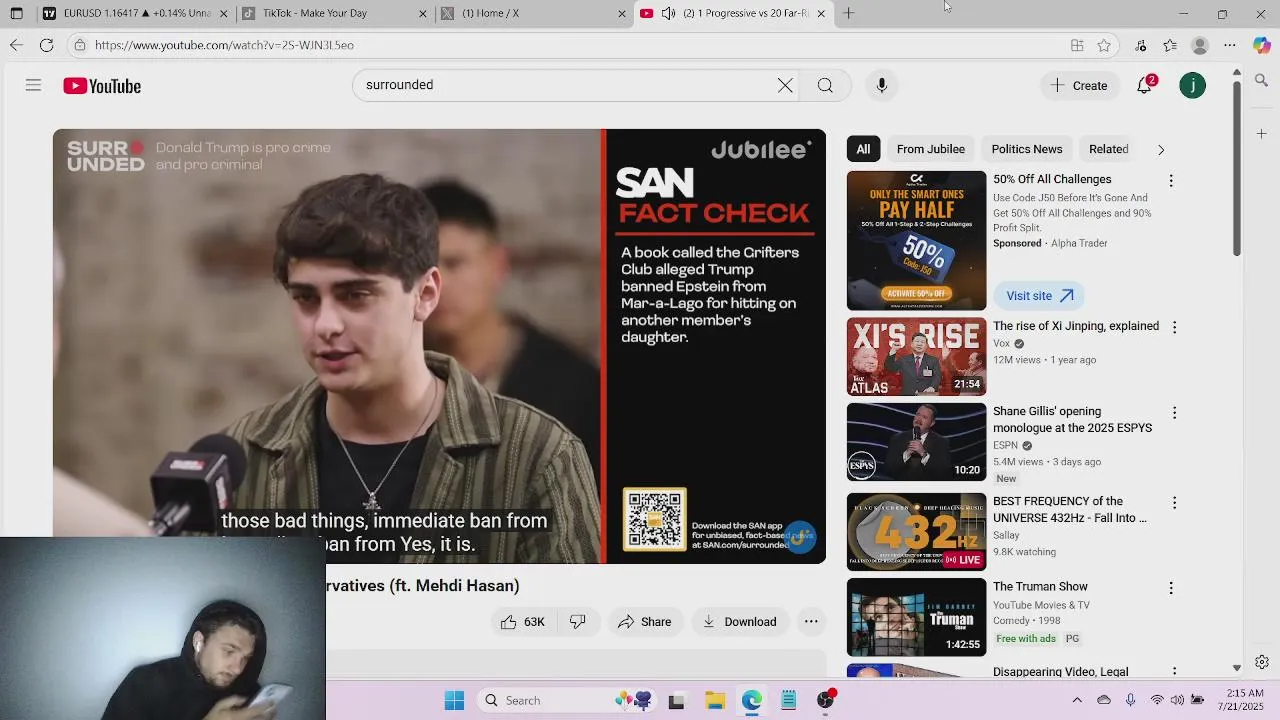Open a new browser tab
The image size is (1280, 720).
click(x=848, y=13)
